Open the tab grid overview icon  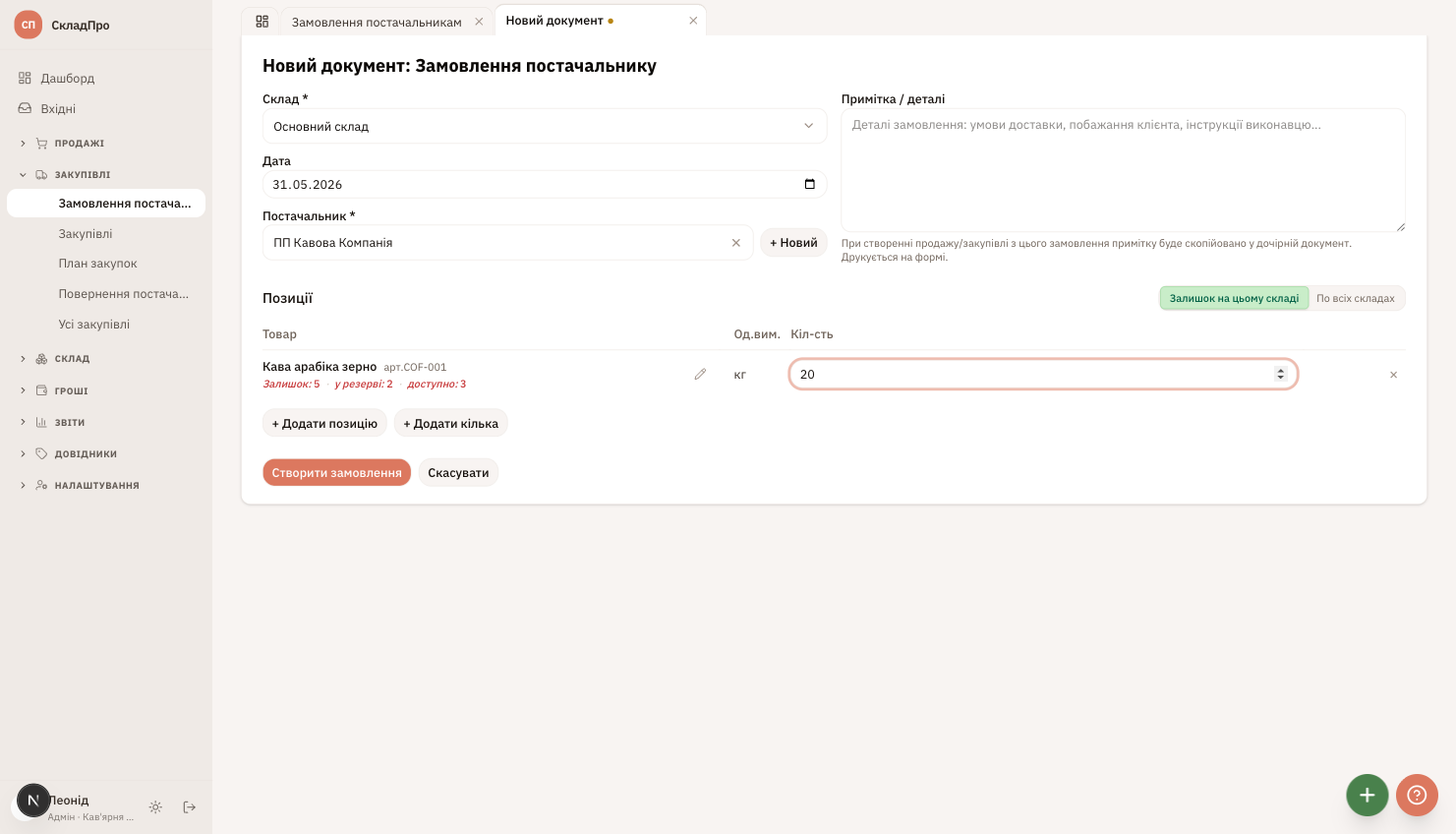point(262,21)
